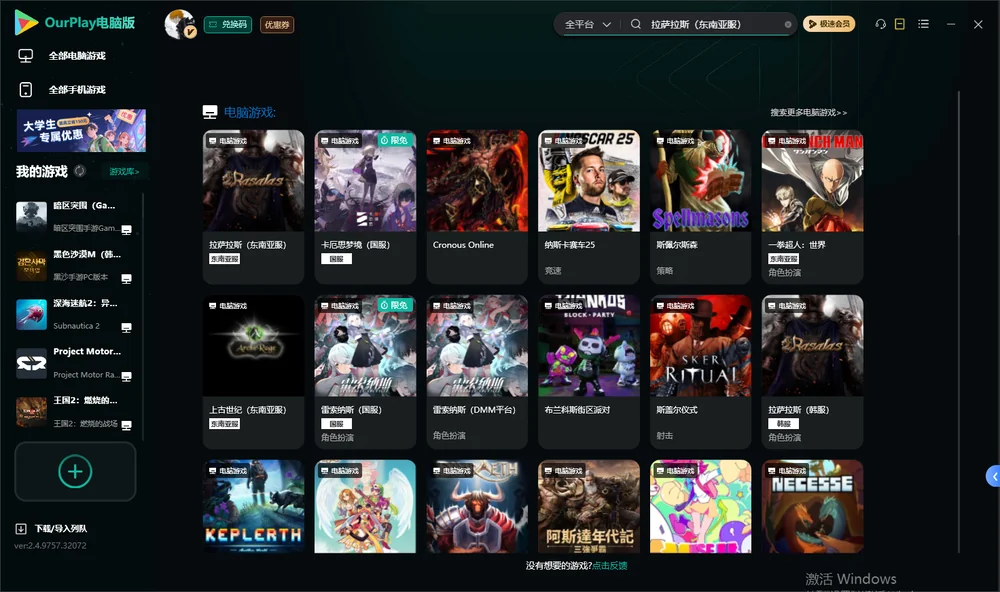Open the 全平台 platform dropdown
The height and width of the screenshot is (592, 1000).
coord(588,24)
